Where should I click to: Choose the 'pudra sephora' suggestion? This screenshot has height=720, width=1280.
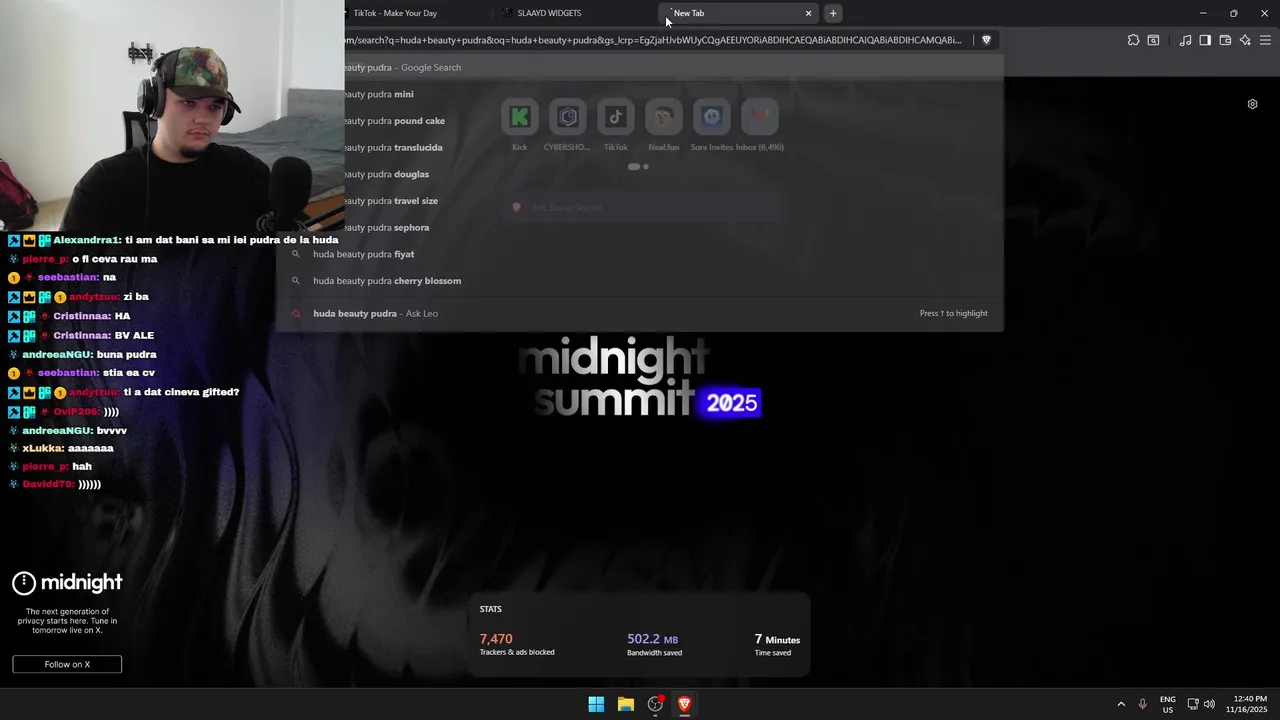pyautogui.click(x=640, y=227)
